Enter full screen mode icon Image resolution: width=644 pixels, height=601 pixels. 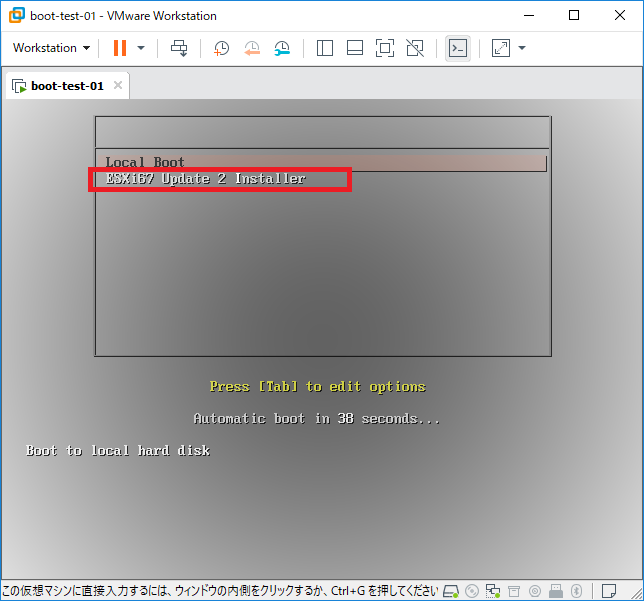tap(385, 48)
